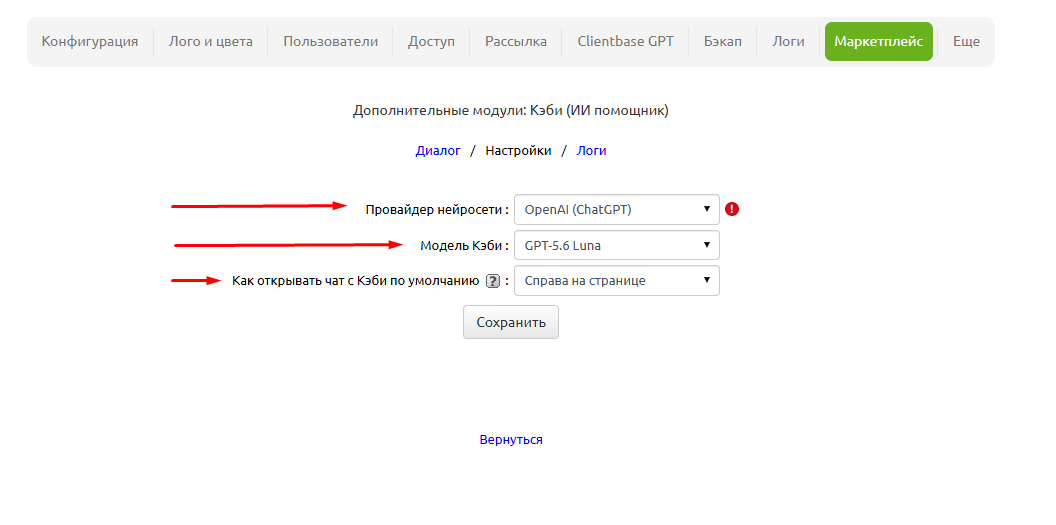The height and width of the screenshot is (525, 1056).
Task: Open the Модель Кэби dropdown
Action: coord(616,246)
